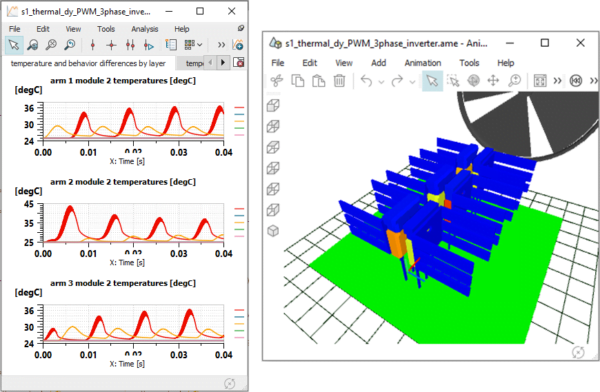Open the Animation menu

point(423,63)
